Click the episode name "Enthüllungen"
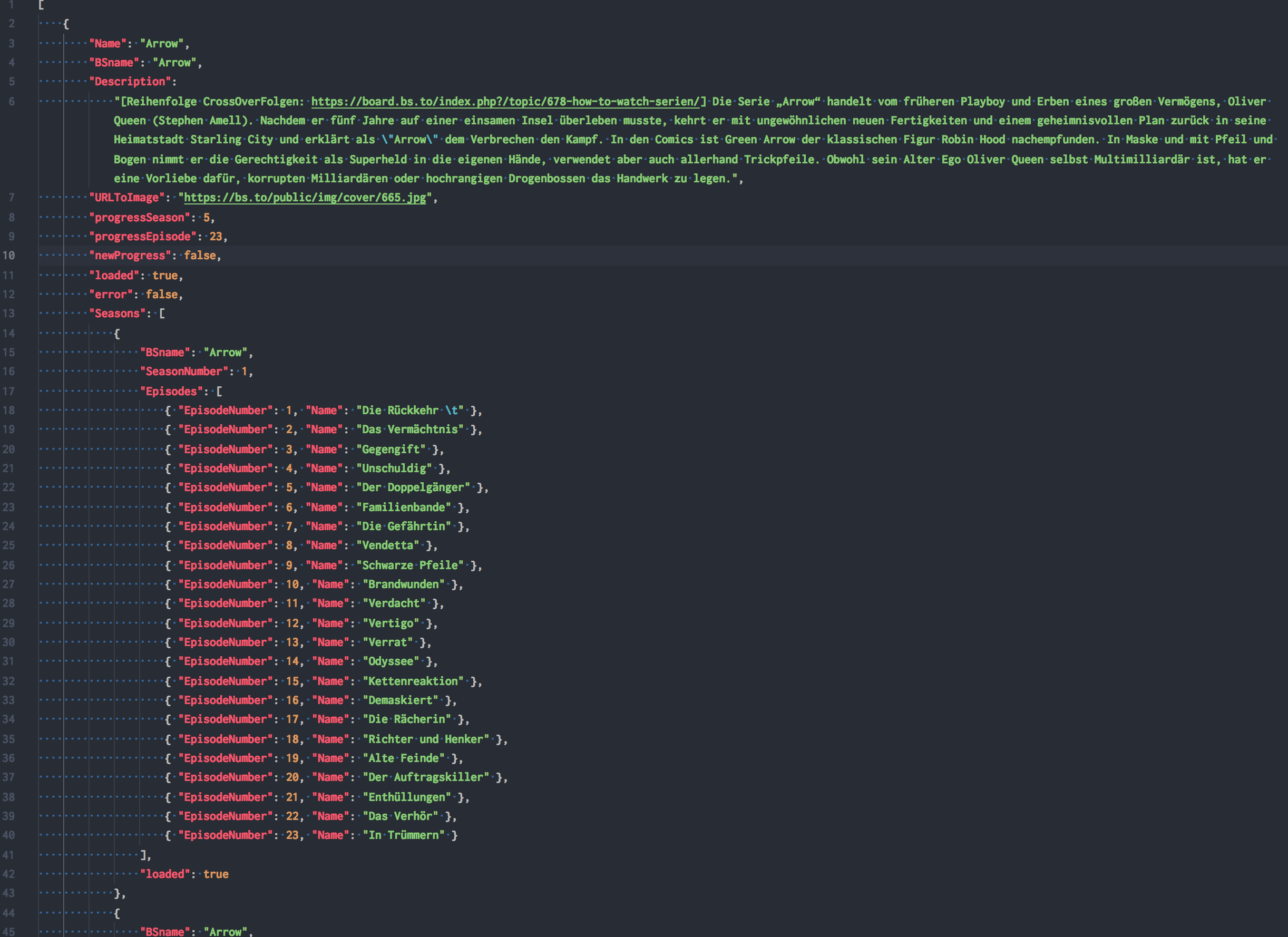Screen dimensions: 1288x937 tap(407, 797)
